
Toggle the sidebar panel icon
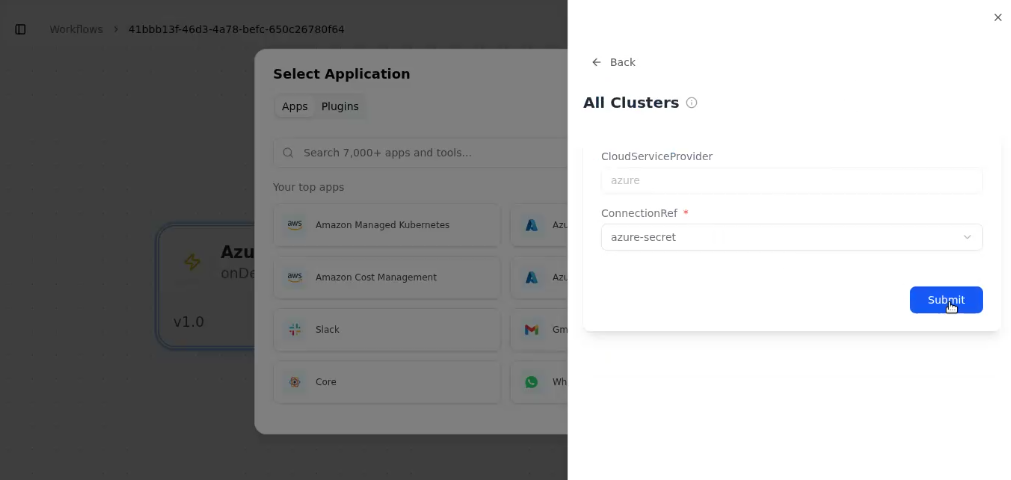20,29
